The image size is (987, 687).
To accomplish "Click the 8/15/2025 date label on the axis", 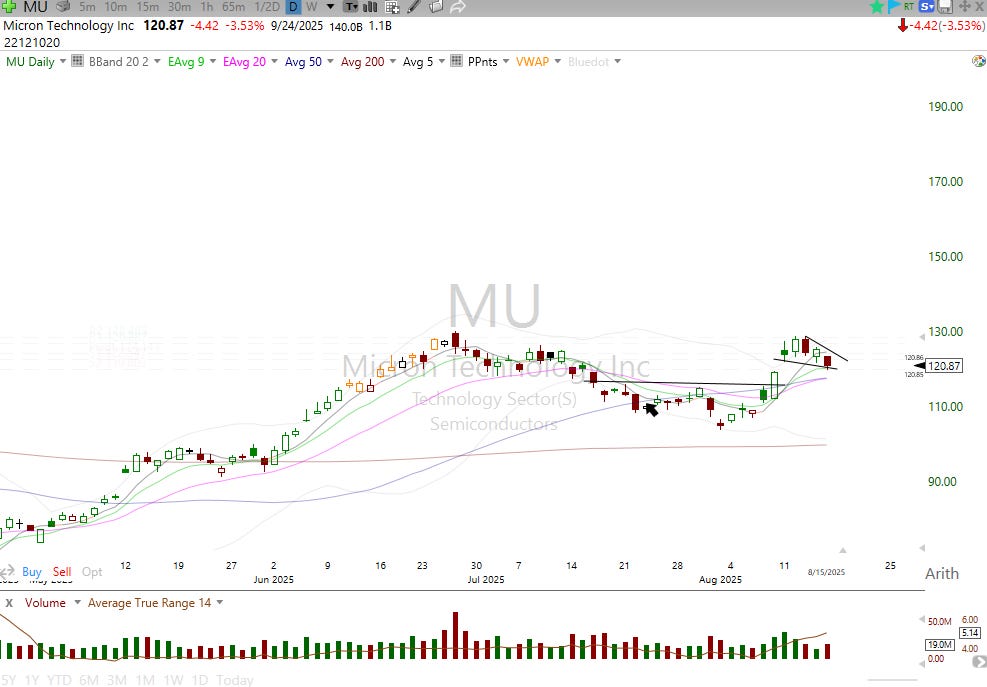I will coord(826,572).
